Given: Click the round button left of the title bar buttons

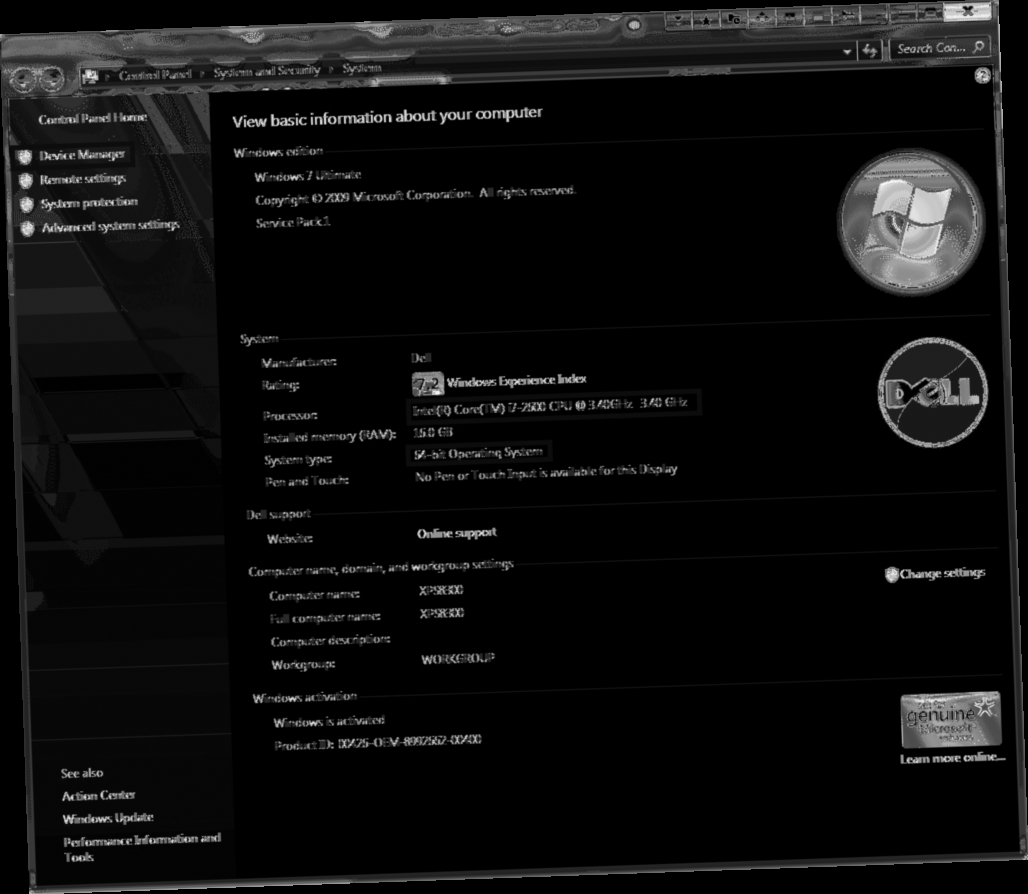Looking at the screenshot, I should (634, 25).
